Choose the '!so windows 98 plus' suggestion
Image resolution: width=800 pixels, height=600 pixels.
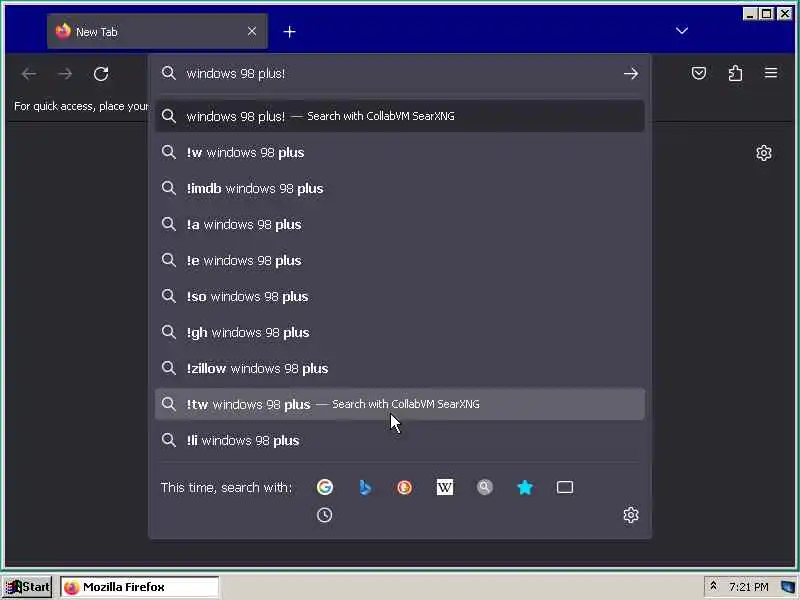coord(399,296)
